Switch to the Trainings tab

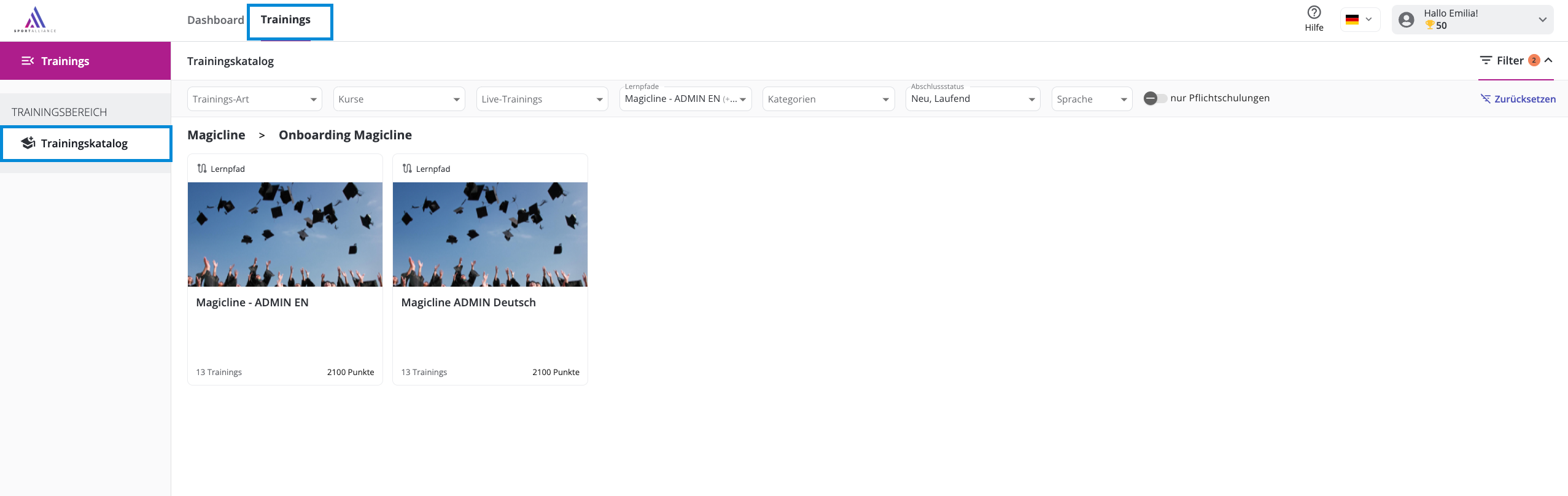click(x=285, y=20)
